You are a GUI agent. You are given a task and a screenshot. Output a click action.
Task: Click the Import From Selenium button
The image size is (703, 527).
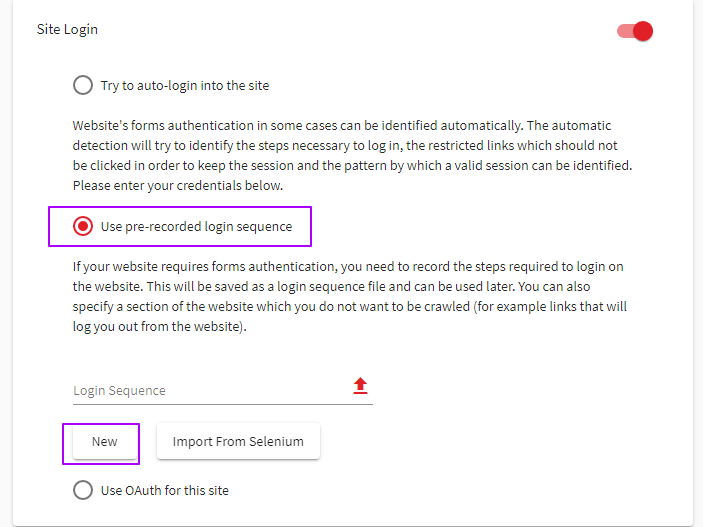point(238,441)
